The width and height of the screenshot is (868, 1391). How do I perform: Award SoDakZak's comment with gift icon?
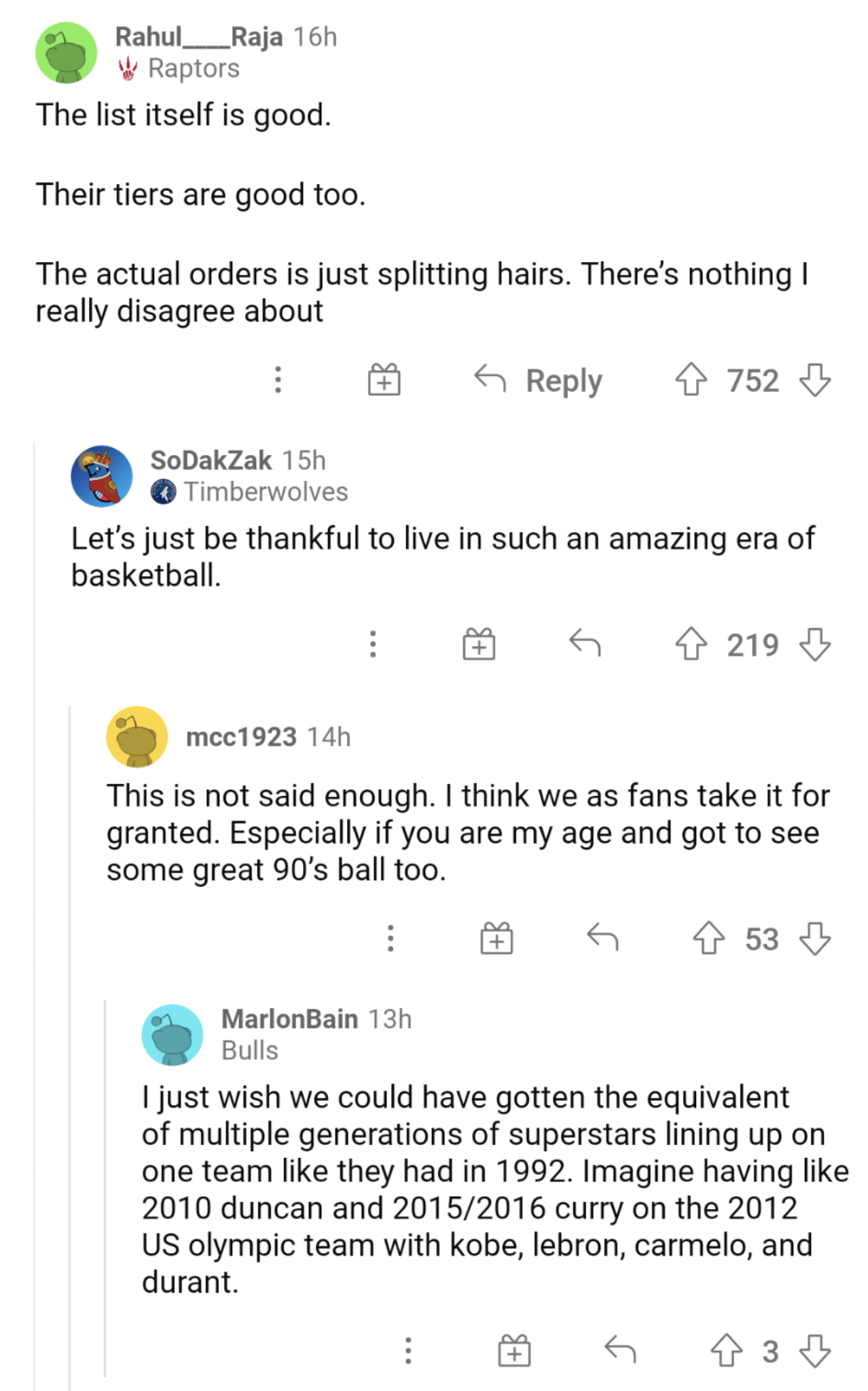479,644
